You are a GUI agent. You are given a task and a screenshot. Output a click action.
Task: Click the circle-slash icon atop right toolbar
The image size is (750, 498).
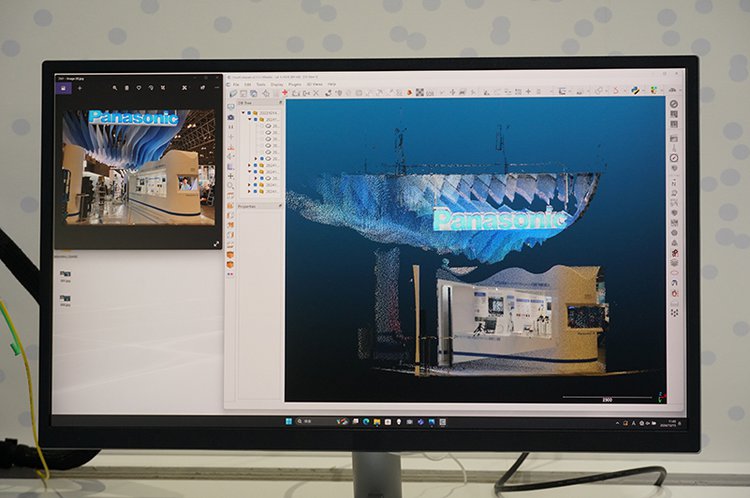coord(673,104)
